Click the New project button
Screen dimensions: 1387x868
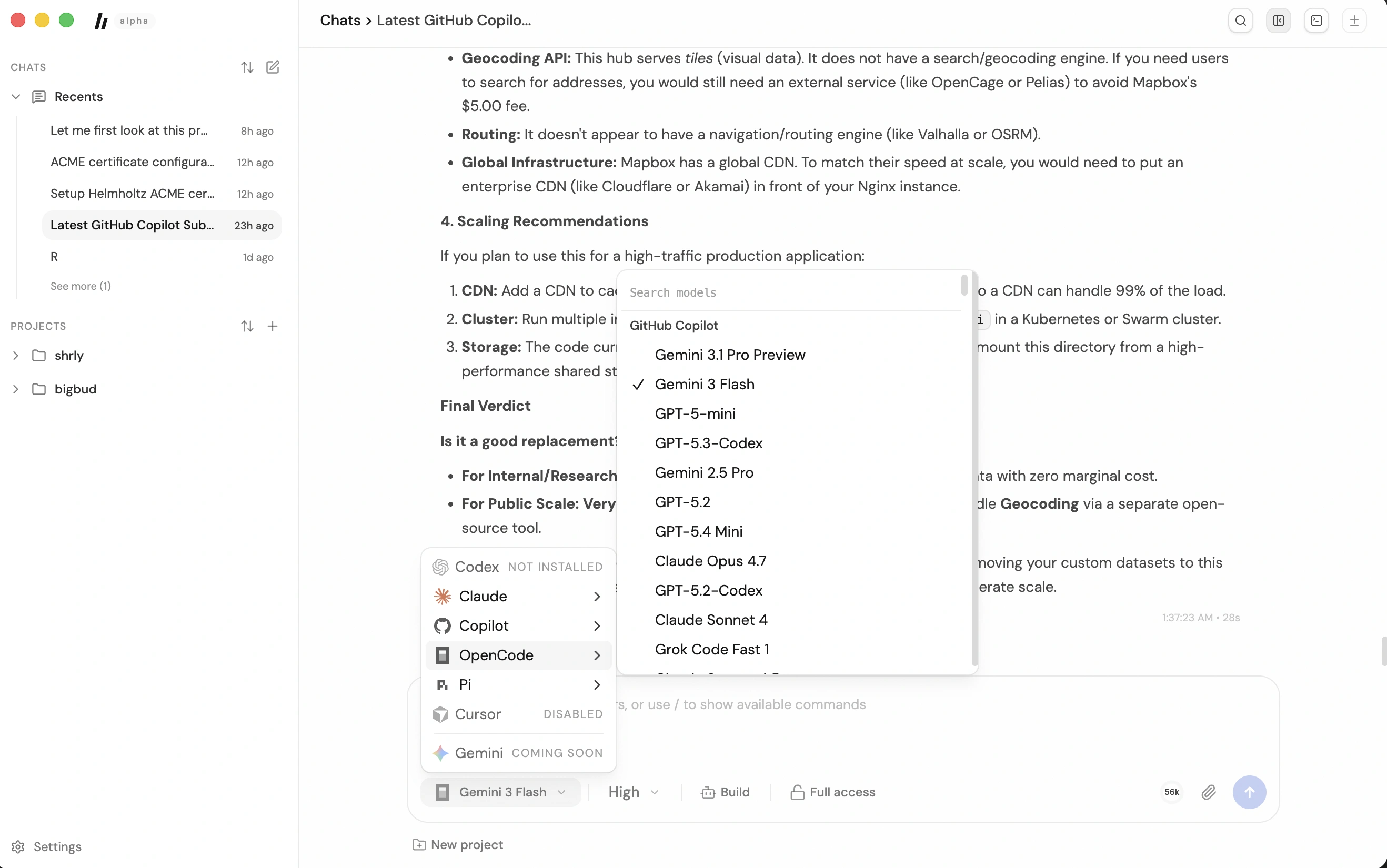click(458, 844)
